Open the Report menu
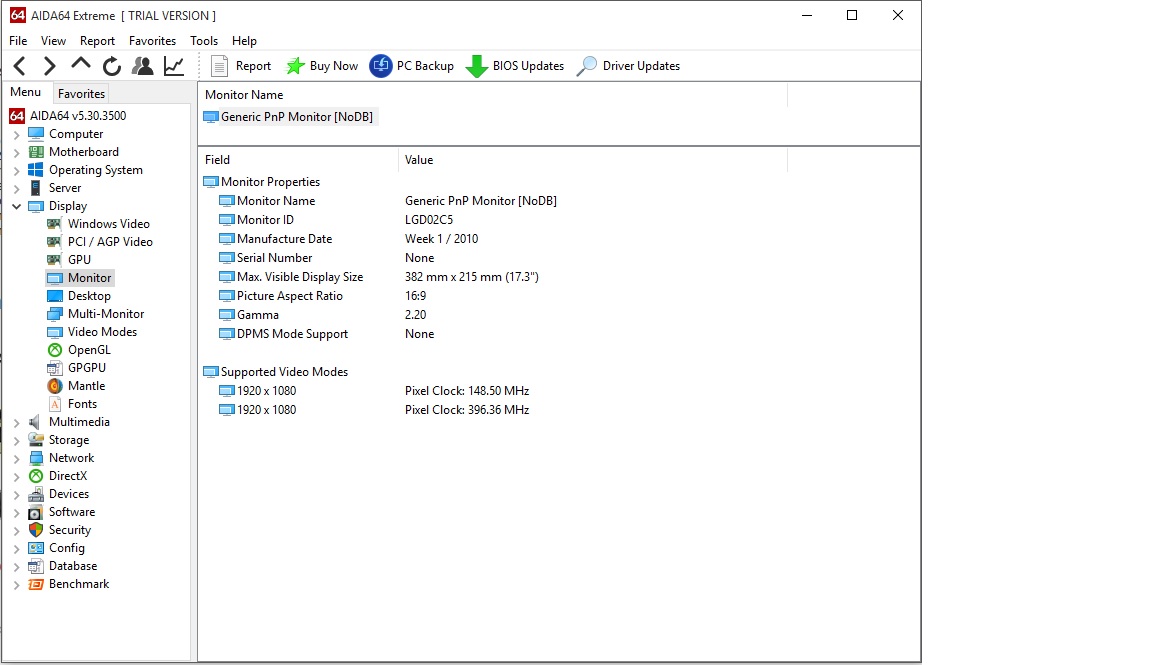This screenshot has width=1152, height=665. tap(97, 41)
